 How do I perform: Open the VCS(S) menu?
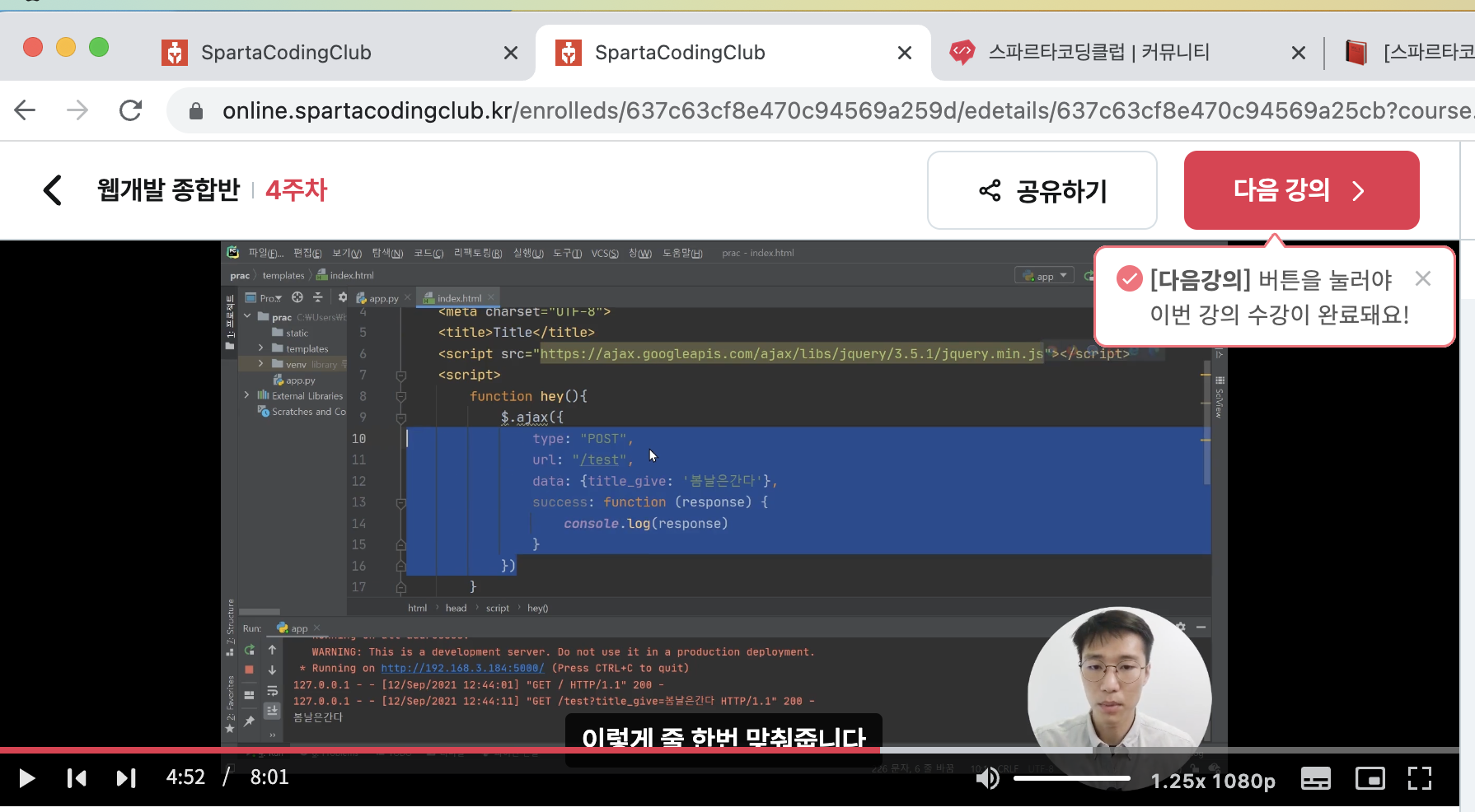tap(605, 253)
